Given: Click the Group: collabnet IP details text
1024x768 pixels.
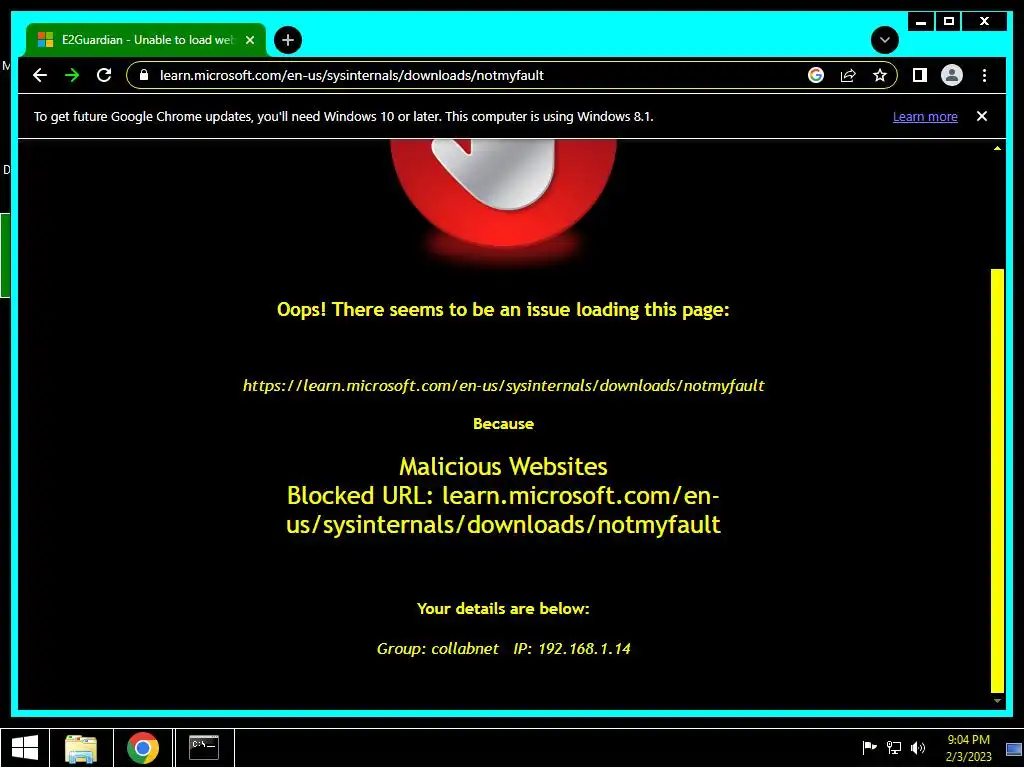Looking at the screenshot, I should pyautogui.click(x=504, y=648).
